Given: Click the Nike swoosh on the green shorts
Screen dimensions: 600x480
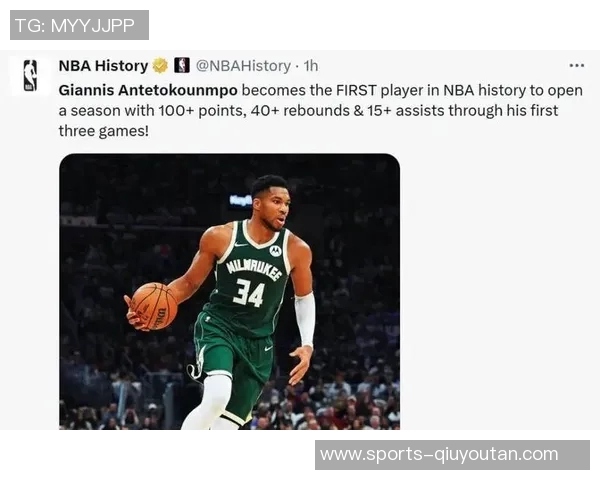Looking at the screenshot, I should 269,348.
